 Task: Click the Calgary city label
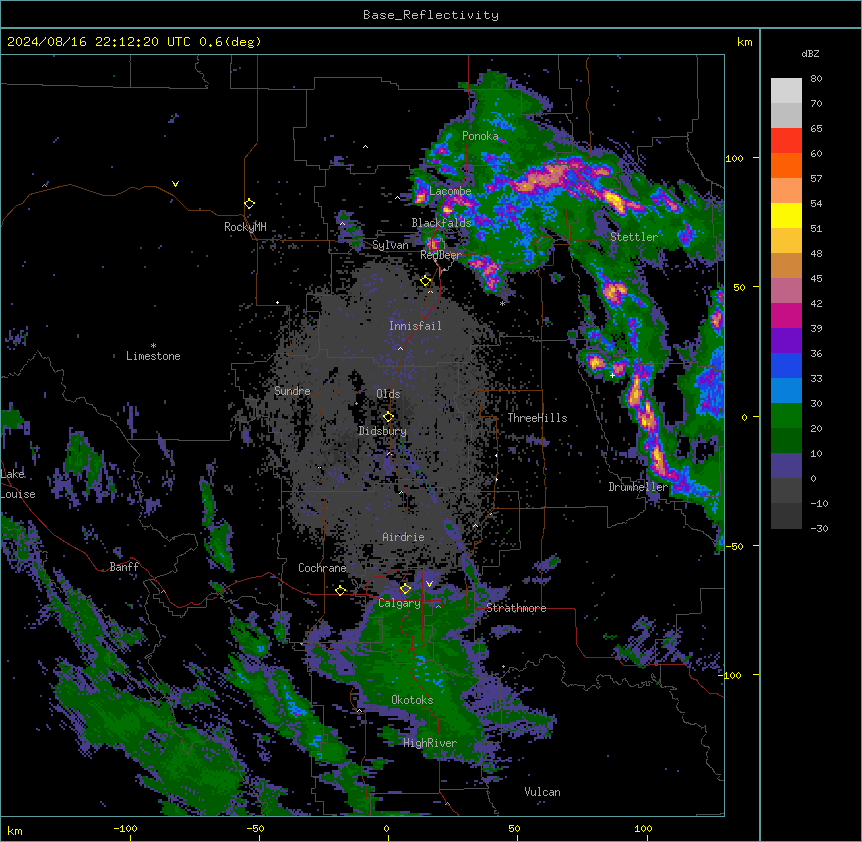click(x=399, y=603)
